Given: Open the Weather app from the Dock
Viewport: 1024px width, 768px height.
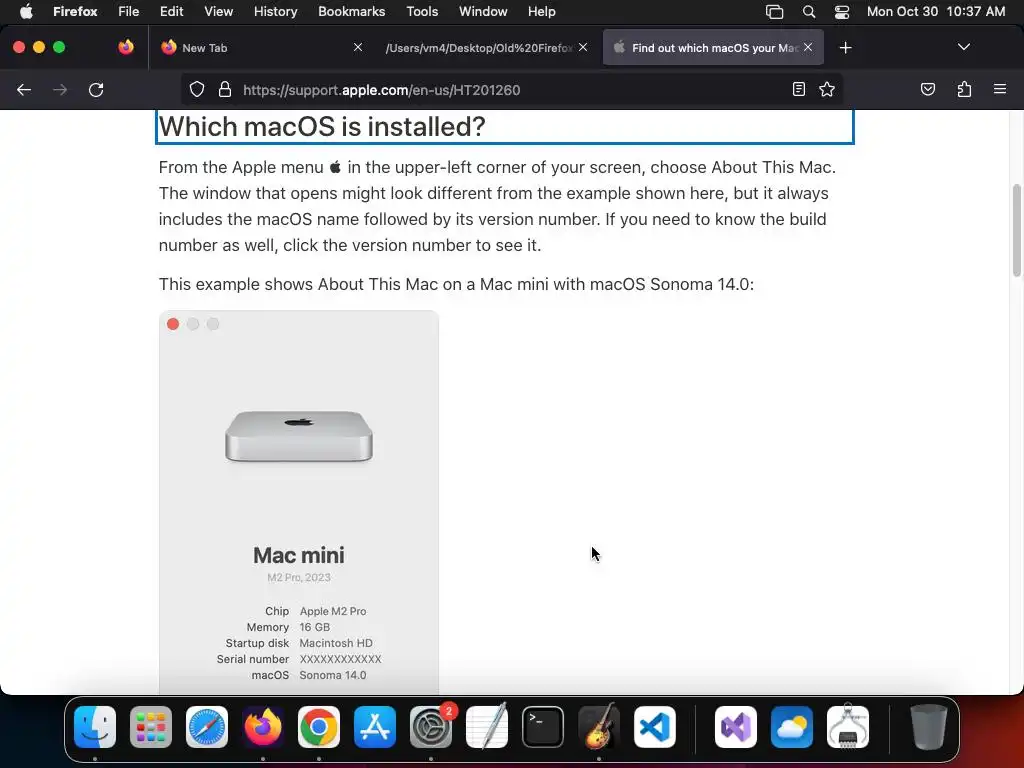Looking at the screenshot, I should 792,727.
